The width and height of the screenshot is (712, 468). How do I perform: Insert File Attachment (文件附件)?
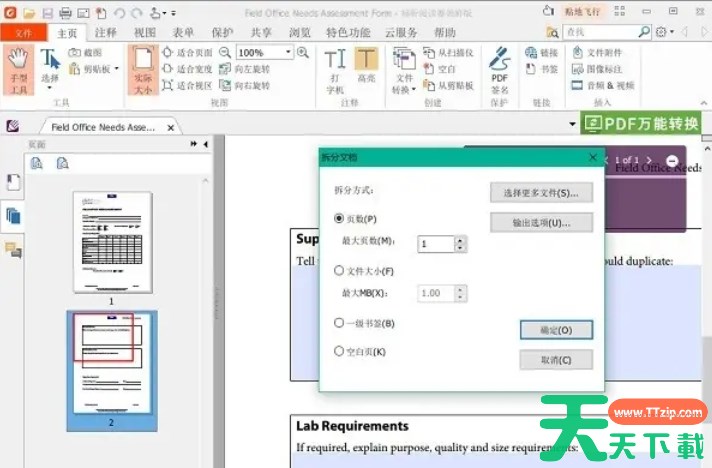[597, 53]
